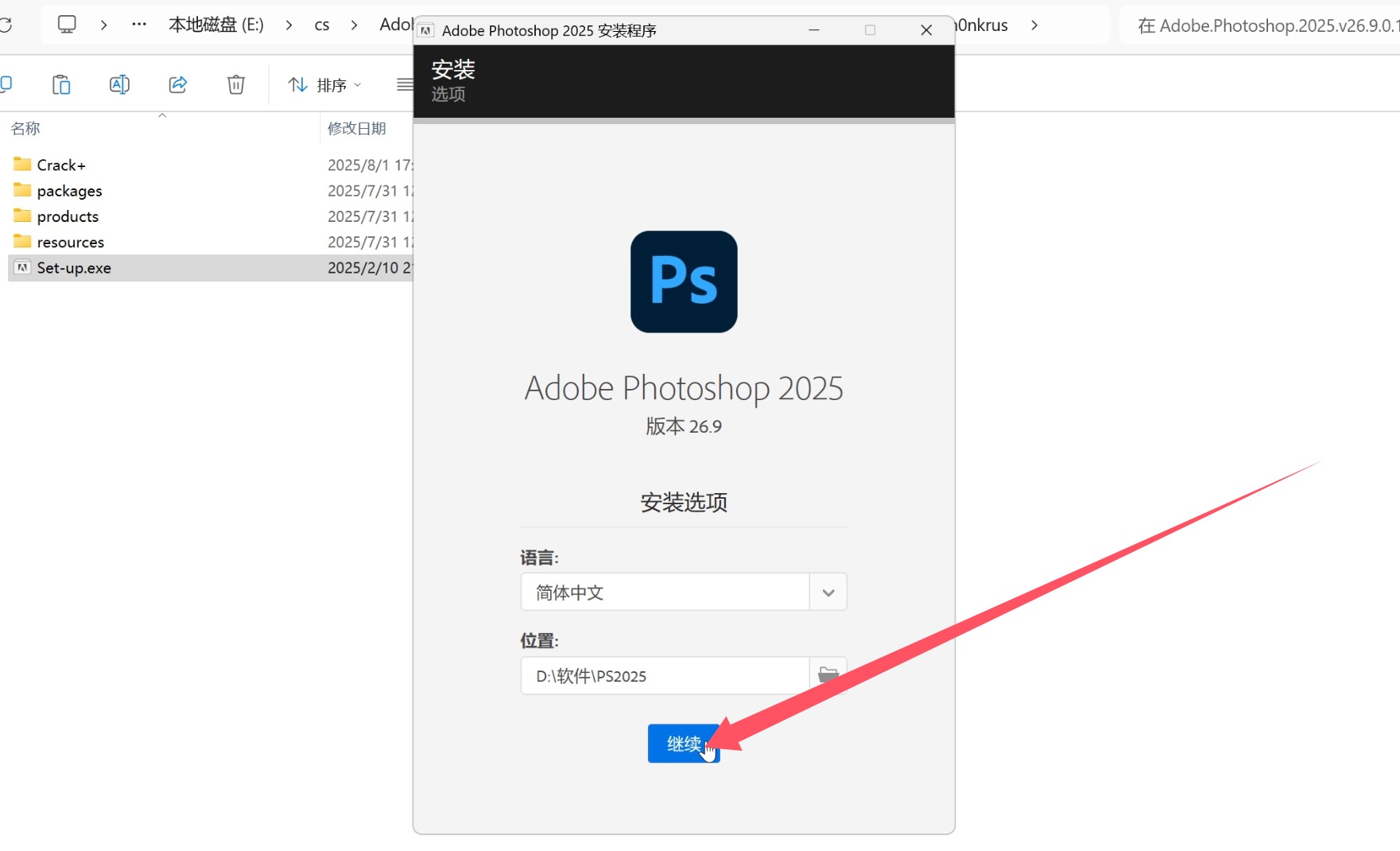
Task: Click the This PC monitor icon in address bar
Action: click(67, 25)
